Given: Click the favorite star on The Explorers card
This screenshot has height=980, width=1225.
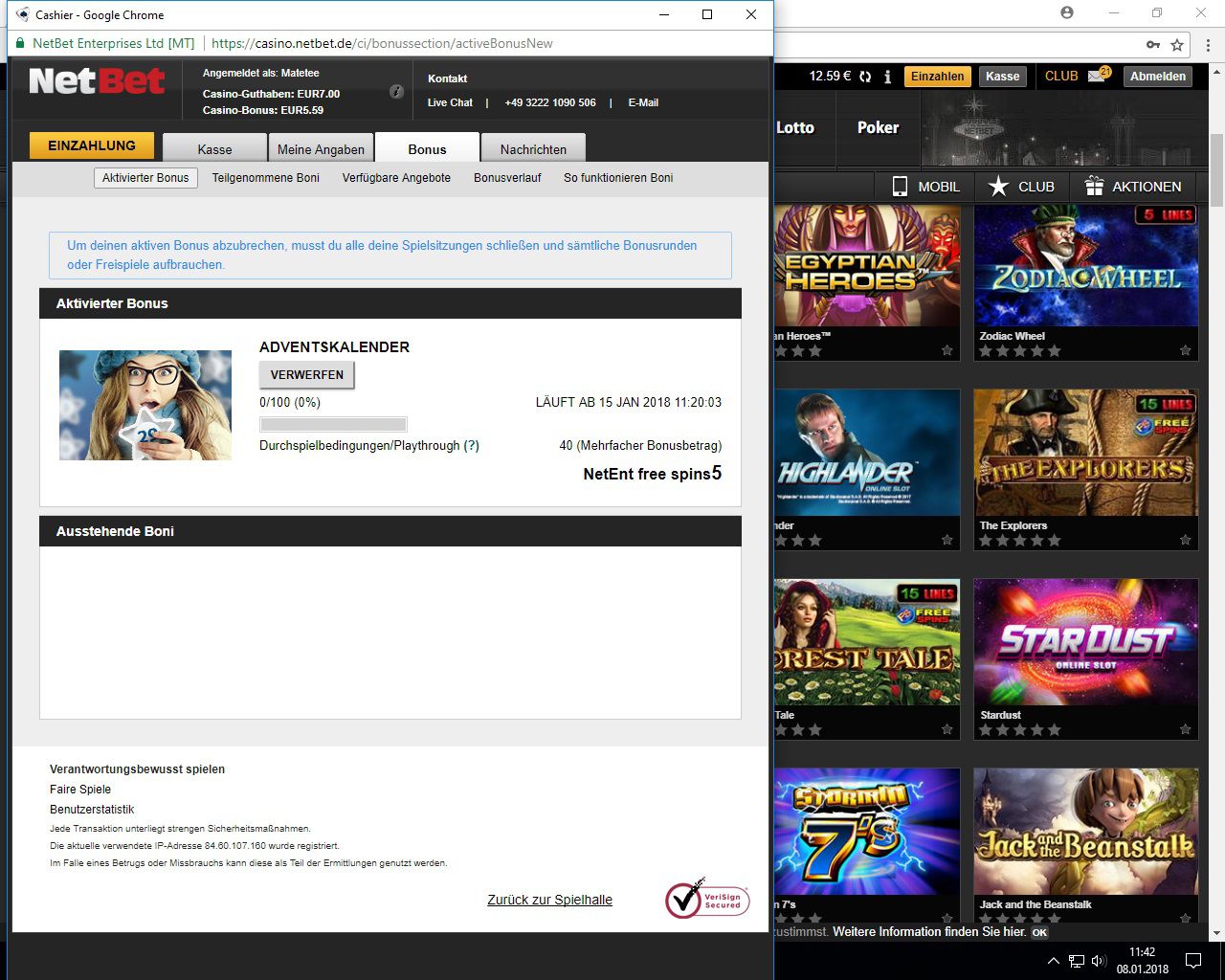Looking at the screenshot, I should 1185,540.
